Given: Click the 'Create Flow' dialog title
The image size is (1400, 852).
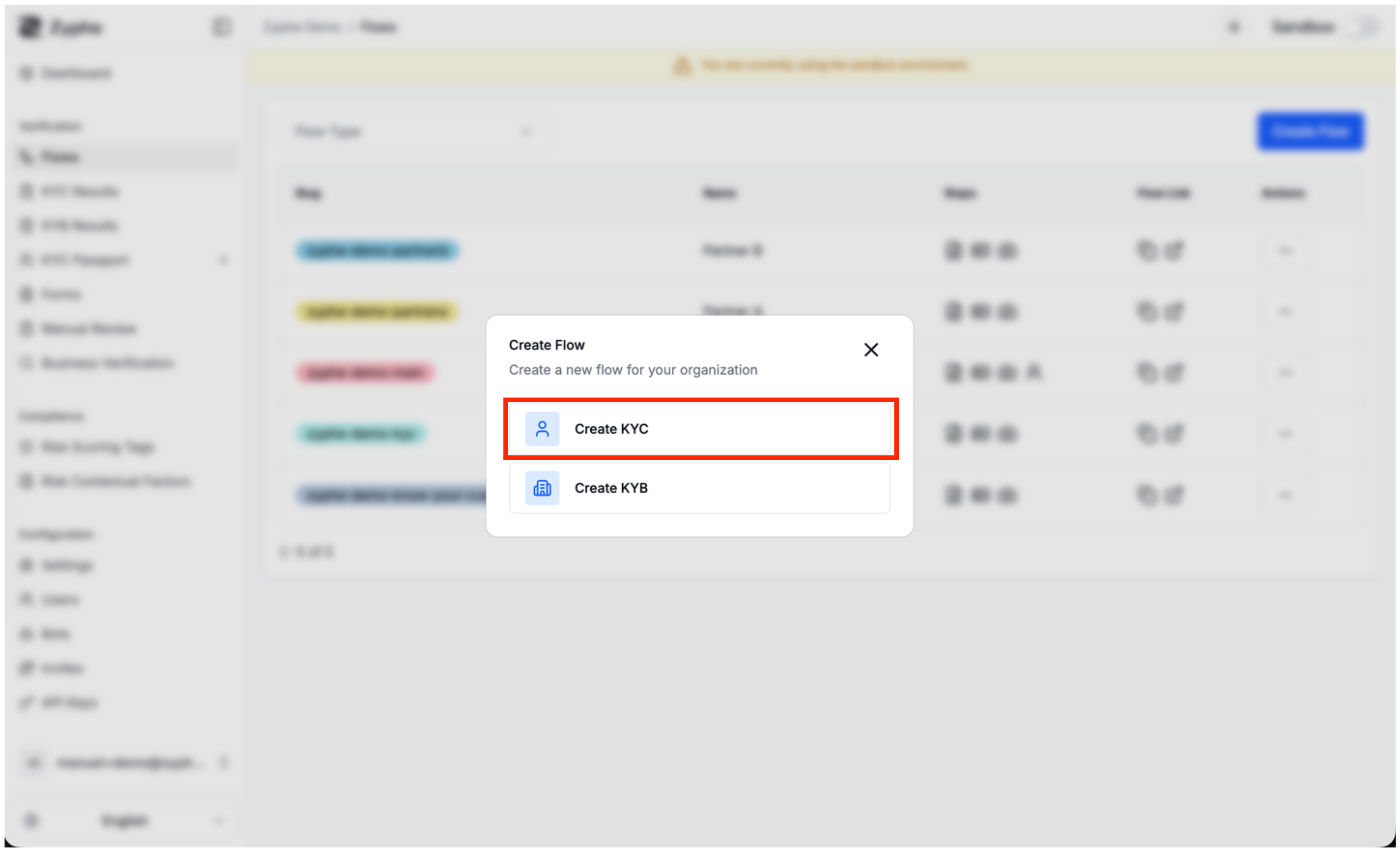Looking at the screenshot, I should click(x=547, y=345).
